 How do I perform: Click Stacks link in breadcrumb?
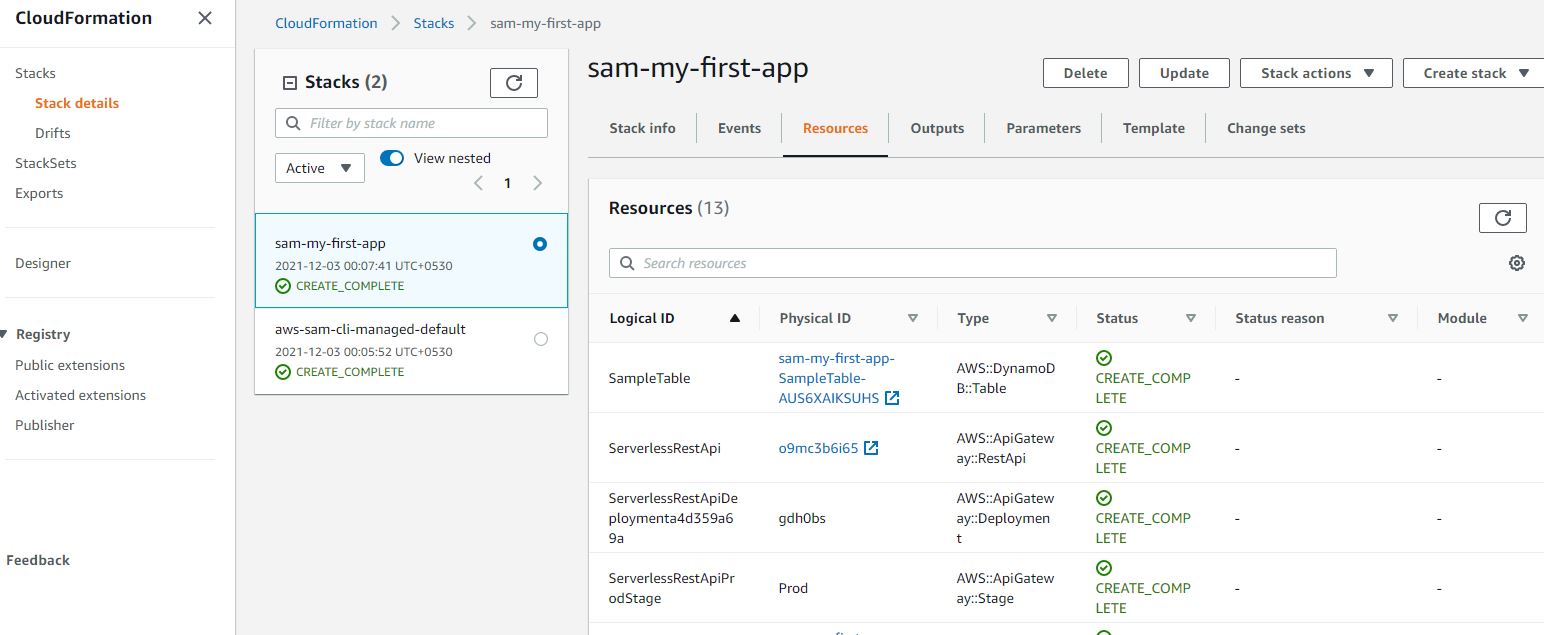coord(433,23)
